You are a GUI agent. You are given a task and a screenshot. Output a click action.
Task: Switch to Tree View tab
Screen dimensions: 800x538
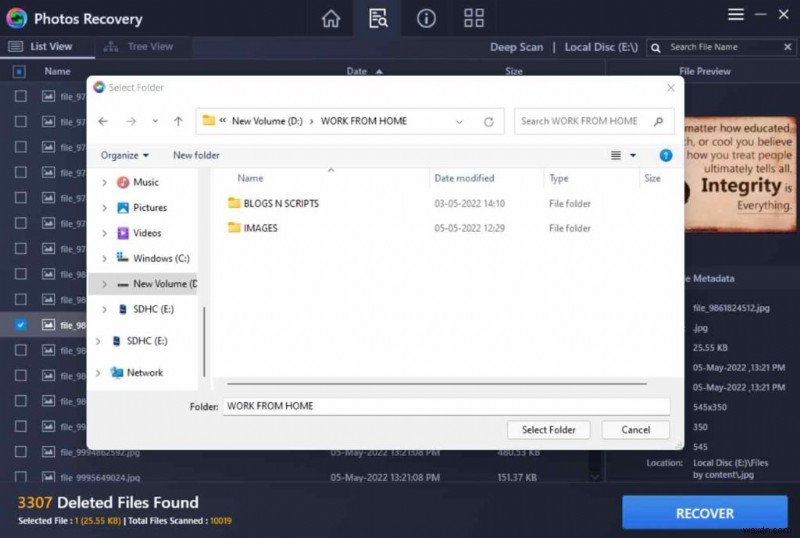click(x=143, y=46)
